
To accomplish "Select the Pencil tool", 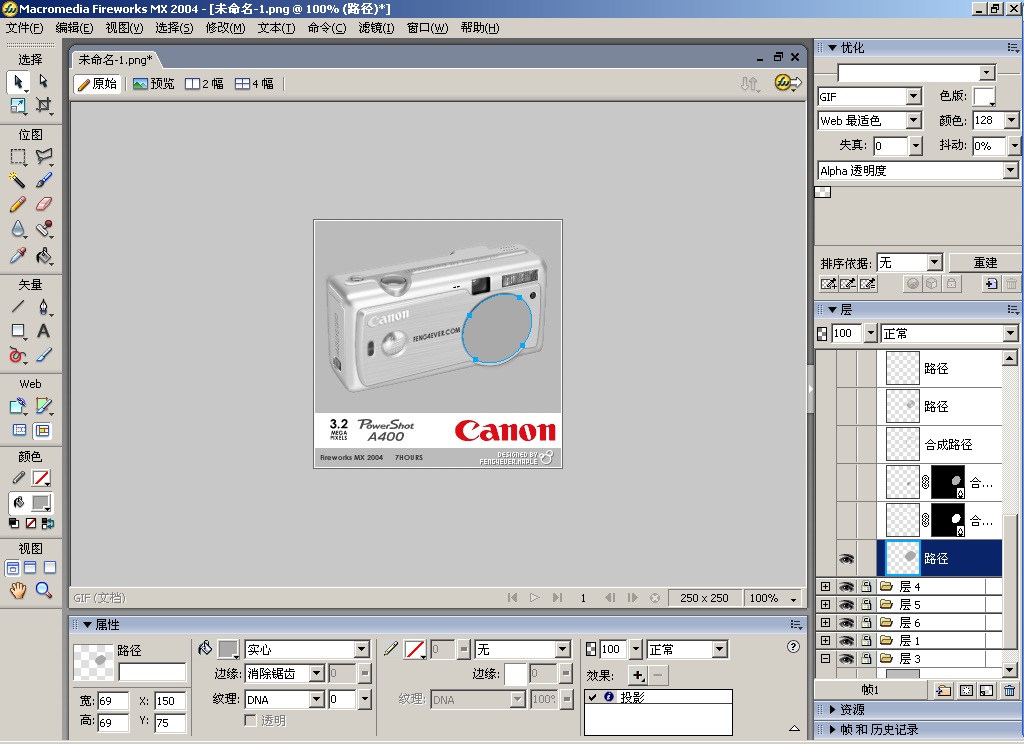I will [18, 204].
